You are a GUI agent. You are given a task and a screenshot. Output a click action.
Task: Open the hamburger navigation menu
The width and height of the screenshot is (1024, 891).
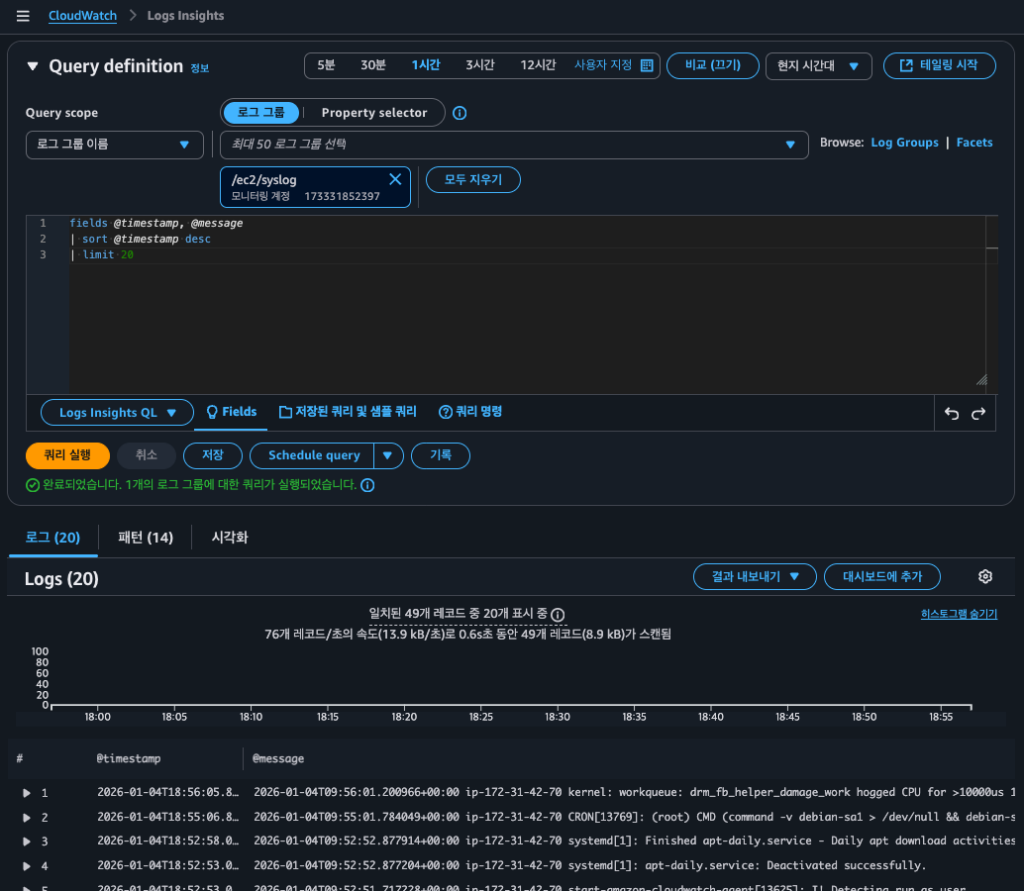[x=22, y=16]
